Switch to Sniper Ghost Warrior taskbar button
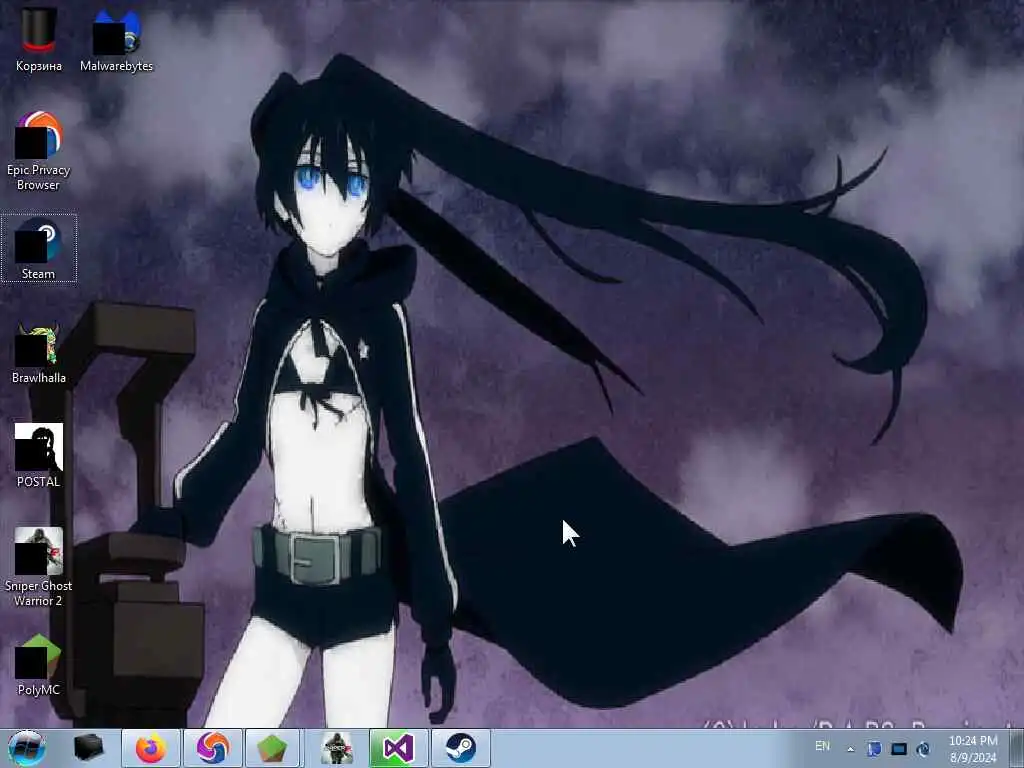Image resolution: width=1024 pixels, height=768 pixels. pos(337,748)
